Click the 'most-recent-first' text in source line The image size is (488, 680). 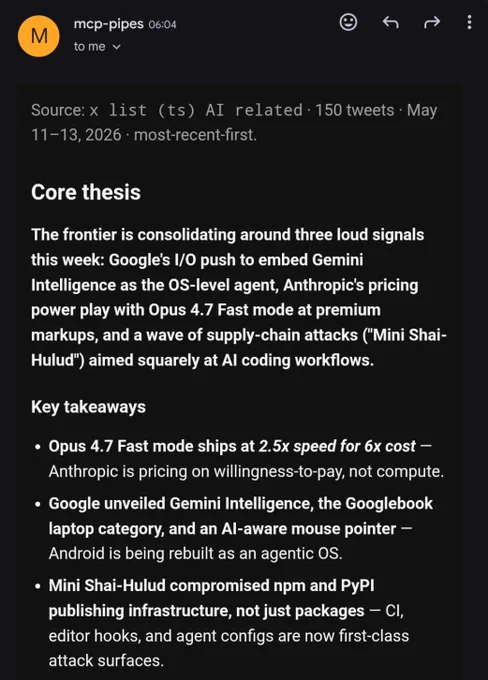click(196, 135)
